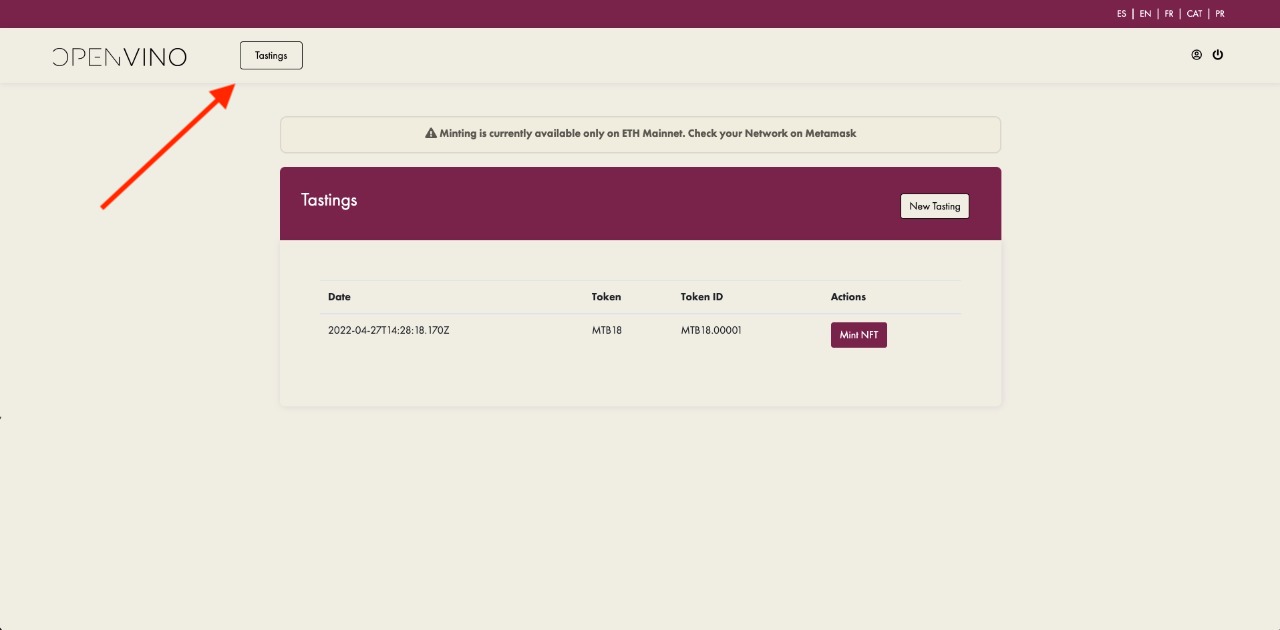Switch language to FR
The height and width of the screenshot is (630, 1280).
1169,14
